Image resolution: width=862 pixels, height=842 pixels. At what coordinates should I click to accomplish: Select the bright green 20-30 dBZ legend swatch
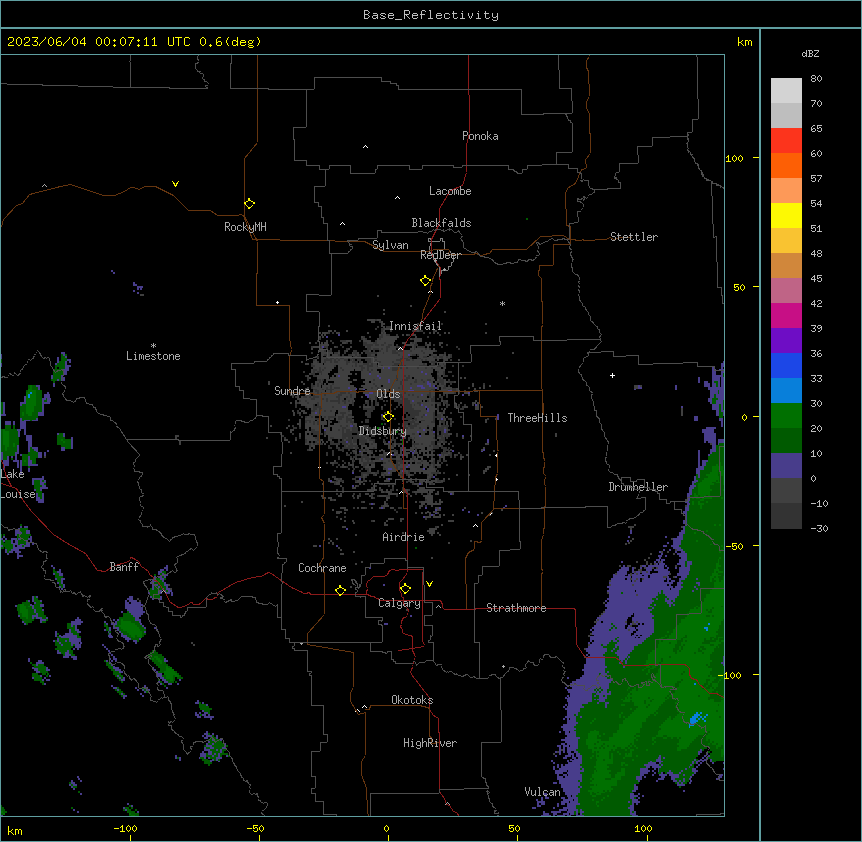pyautogui.click(x=786, y=416)
